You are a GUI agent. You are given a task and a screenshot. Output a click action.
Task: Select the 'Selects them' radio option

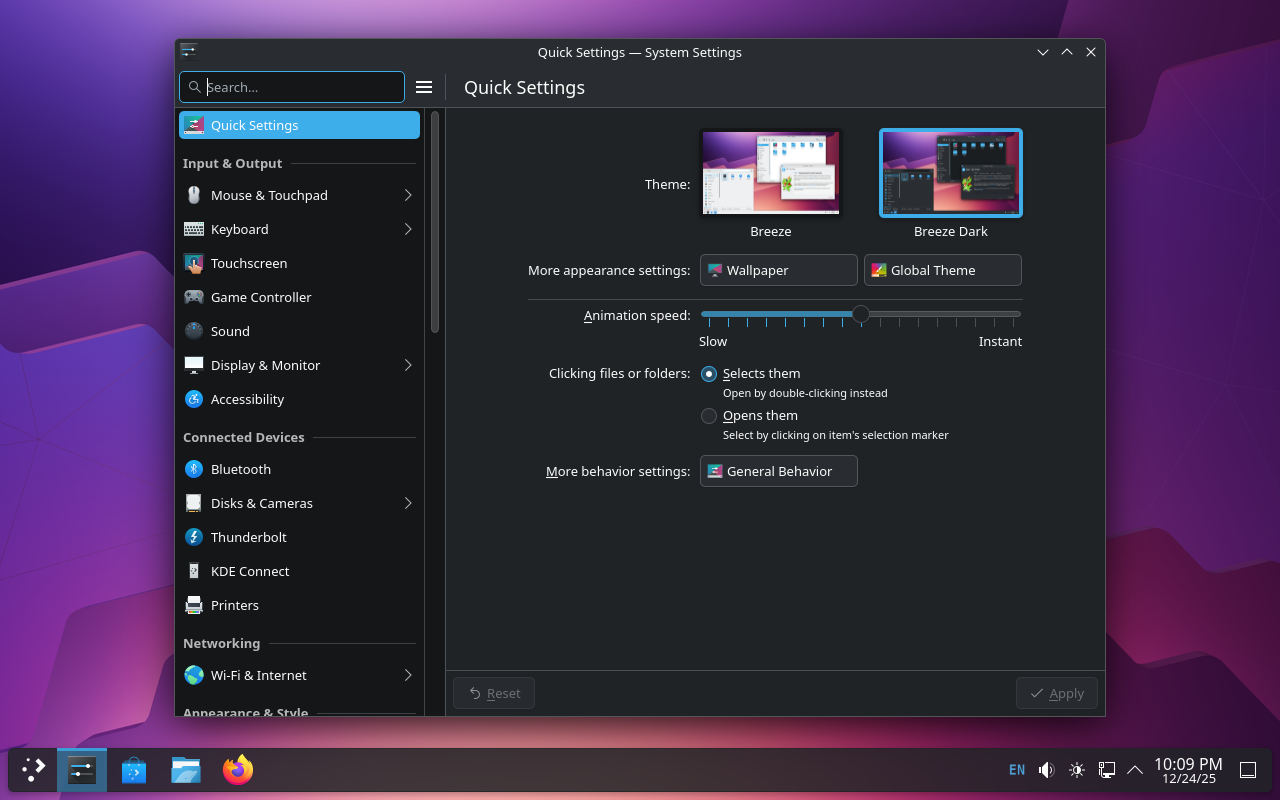(709, 374)
